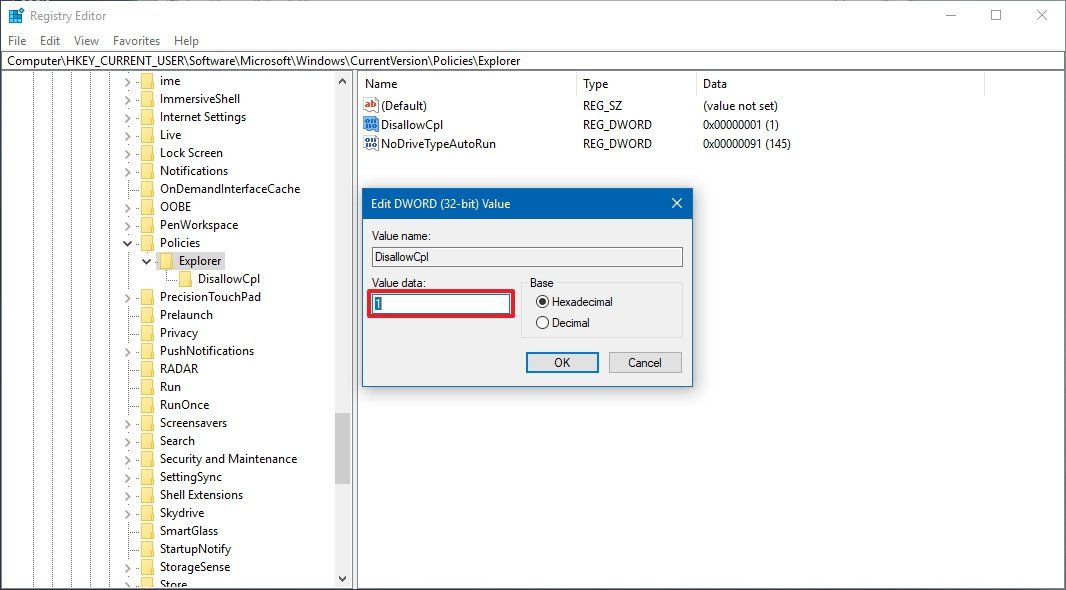Viewport: 1066px width, 590px height.
Task: Click the StorageSense folder icon
Action: click(x=147, y=566)
